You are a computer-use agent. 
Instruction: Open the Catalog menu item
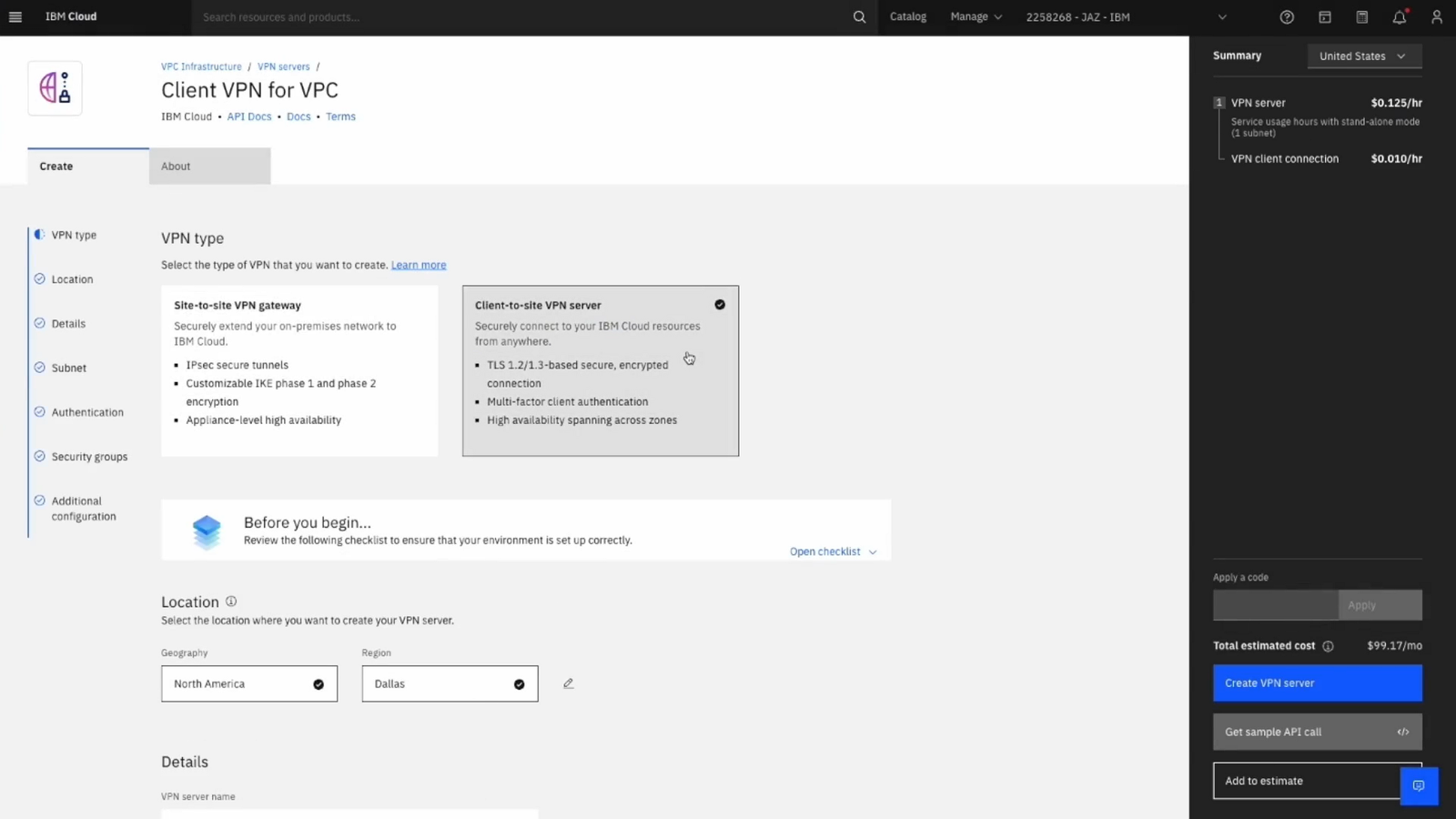pyautogui.click(x=907, y=16)
